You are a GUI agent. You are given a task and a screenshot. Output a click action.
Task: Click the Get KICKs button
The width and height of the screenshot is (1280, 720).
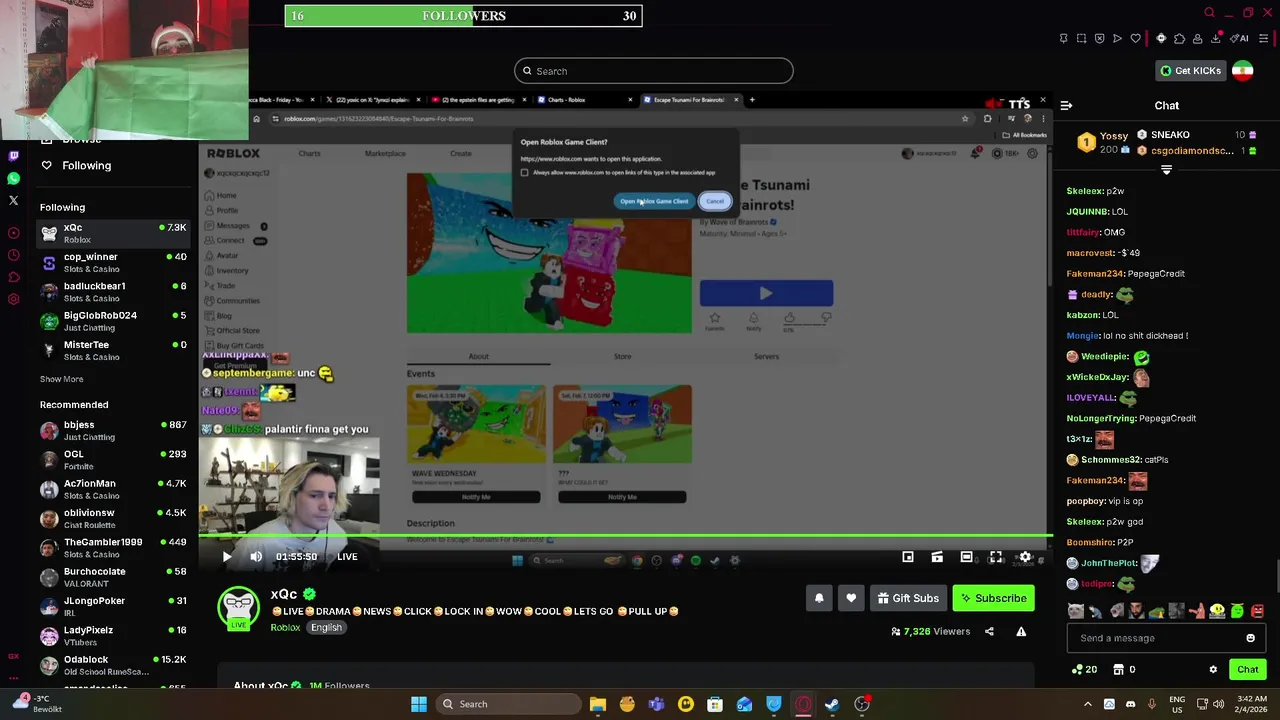pos(1190,71)
